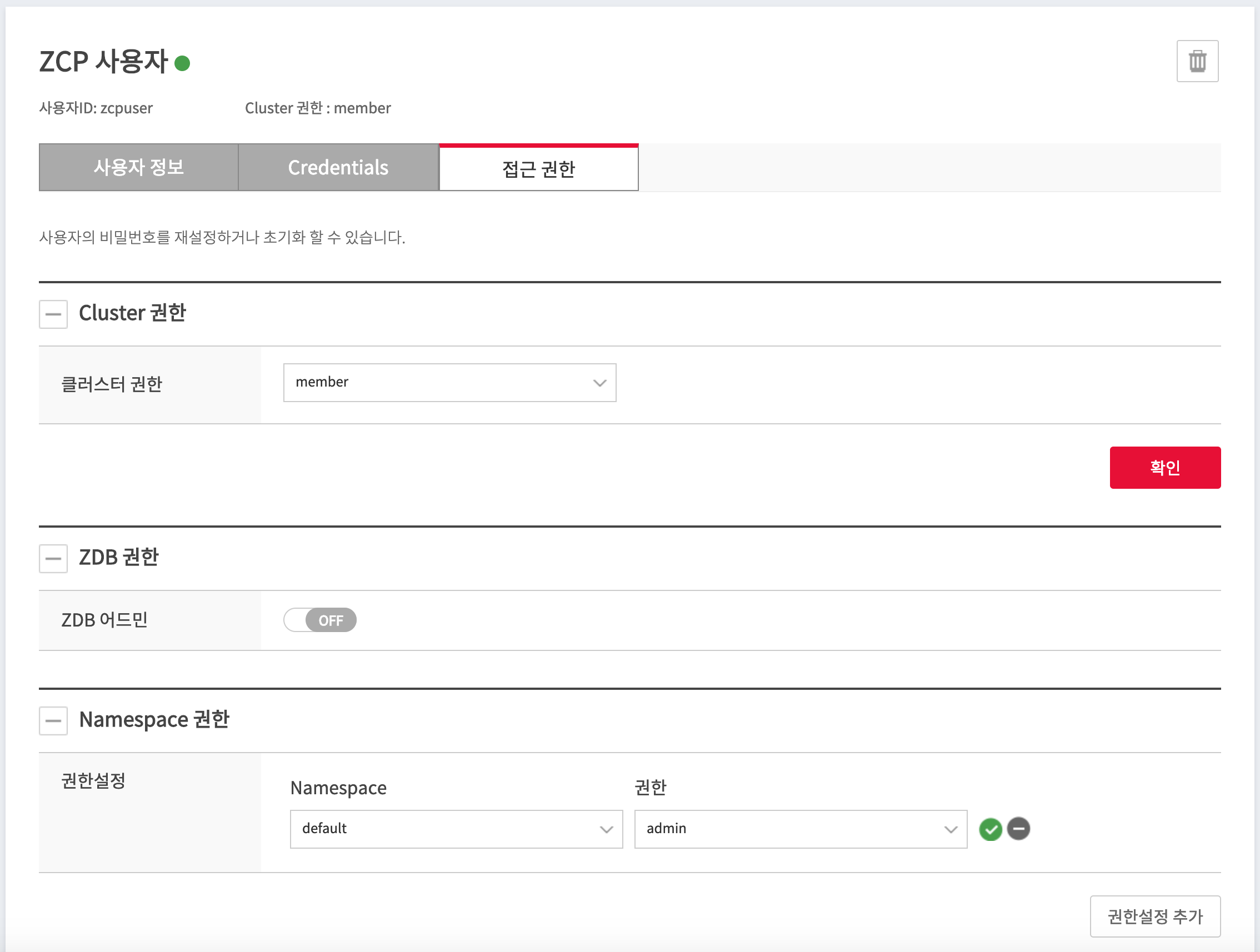Toggle the ZDB 어드민 switch
The width and height of the screenshot is (1260, 952).
320,620
